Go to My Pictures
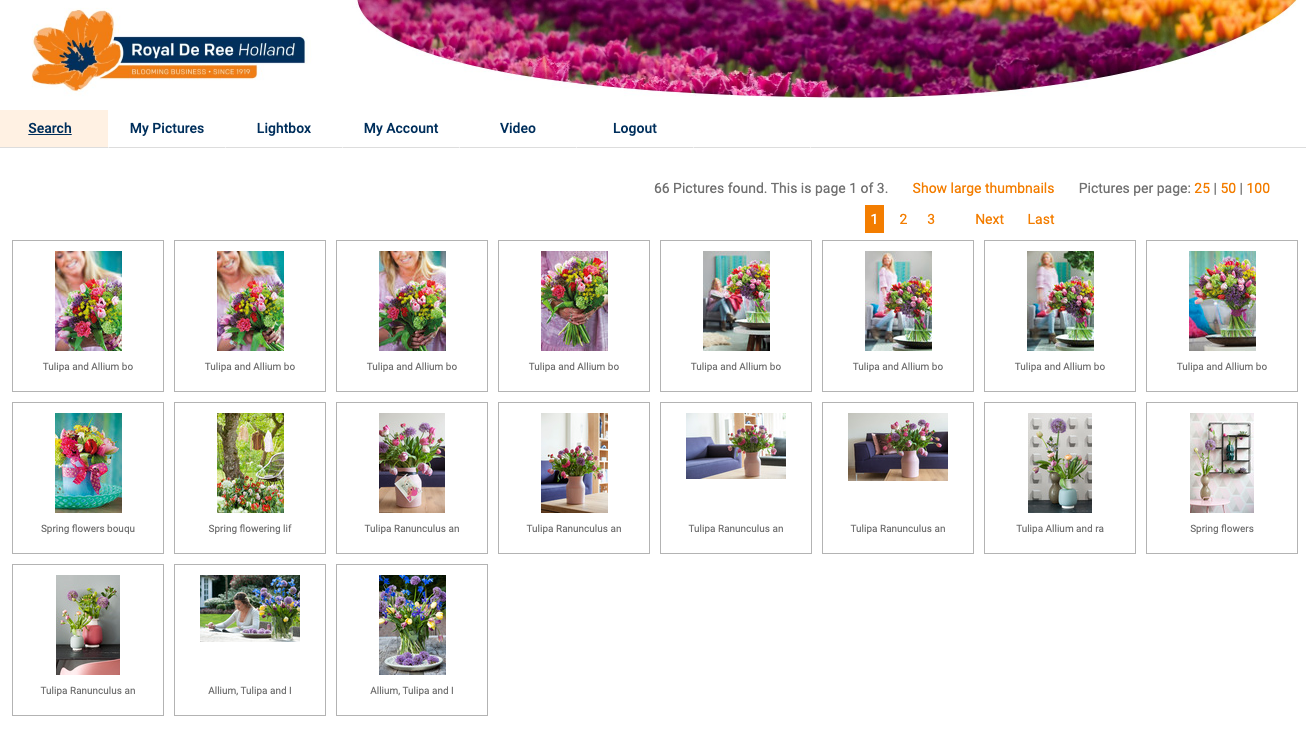Viewport: 1306px width, 730px height. [x=167, y=128]
